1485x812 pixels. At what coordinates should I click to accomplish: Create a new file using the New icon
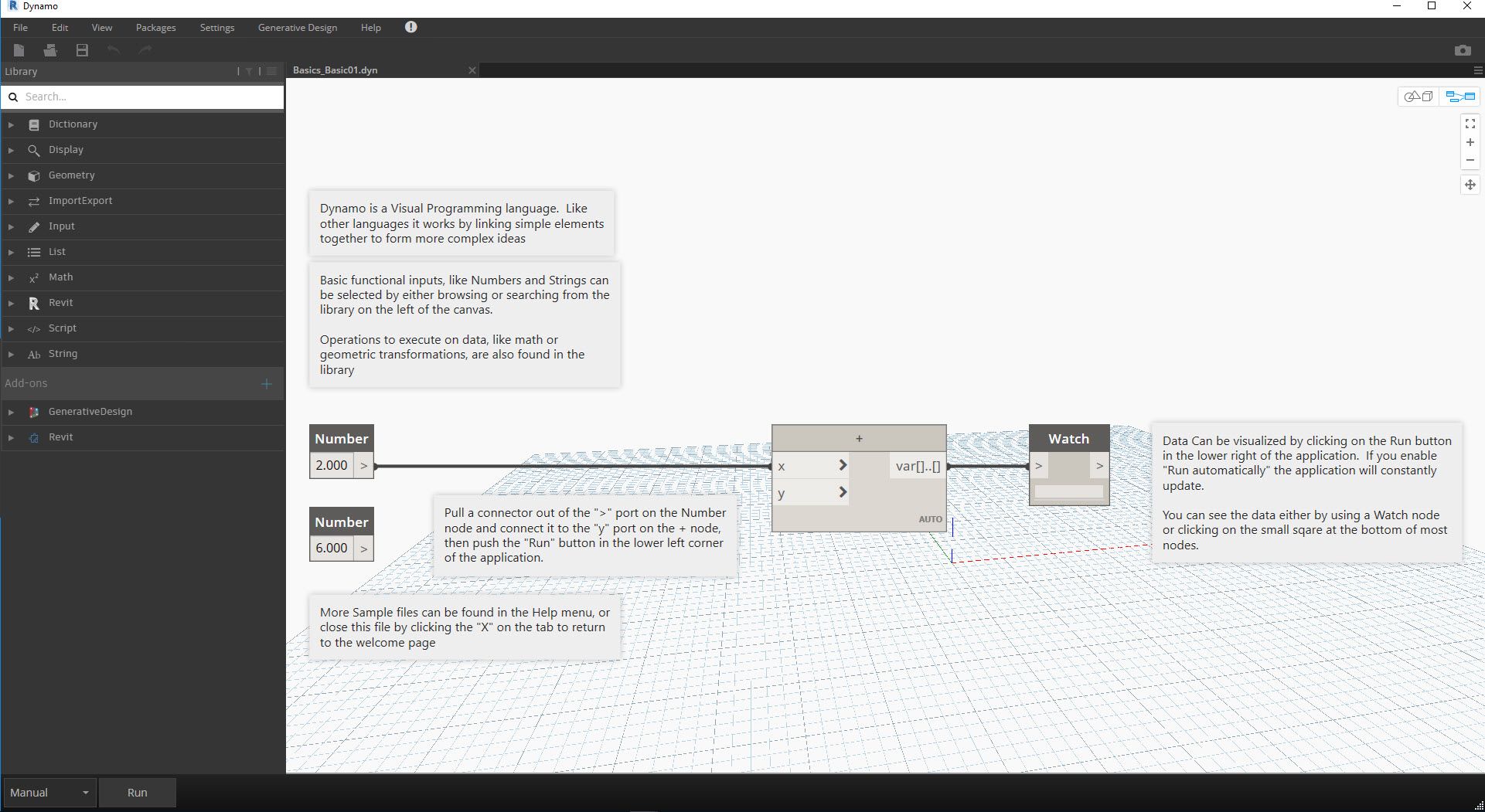(19, 50)
